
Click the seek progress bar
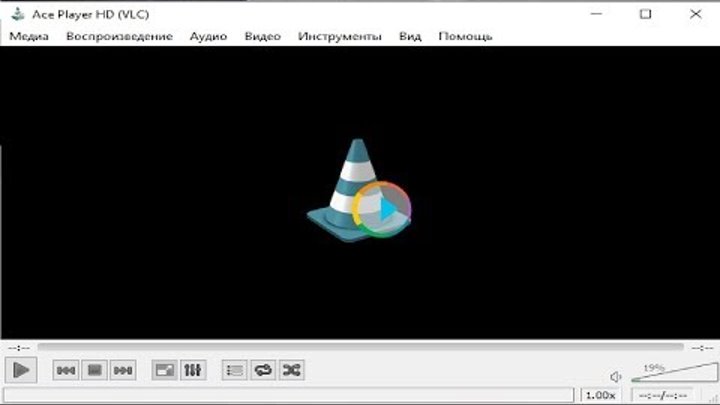[x=360, y=348]
